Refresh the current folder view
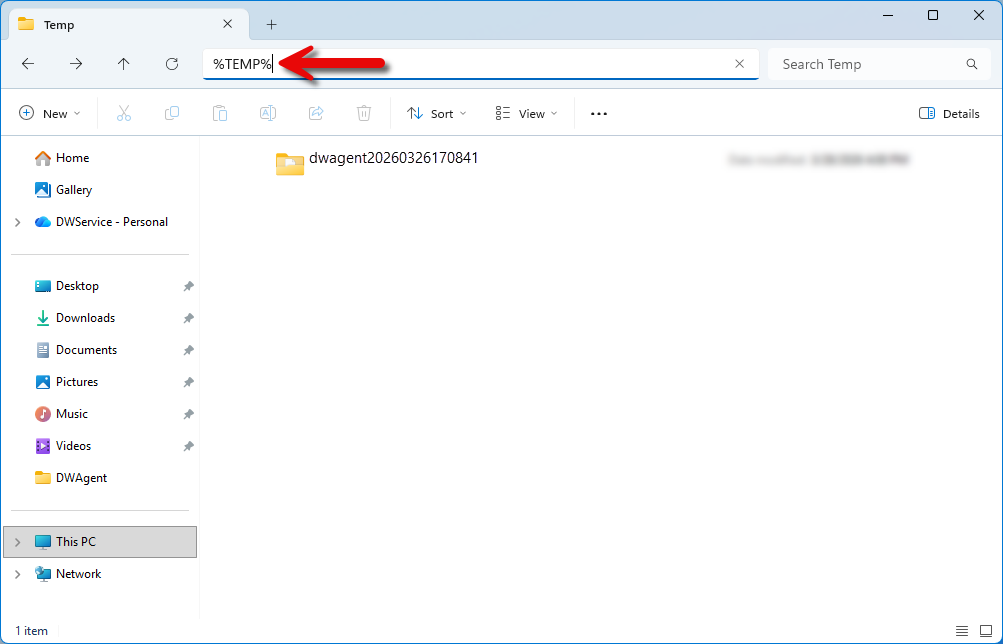 point(172,64)
